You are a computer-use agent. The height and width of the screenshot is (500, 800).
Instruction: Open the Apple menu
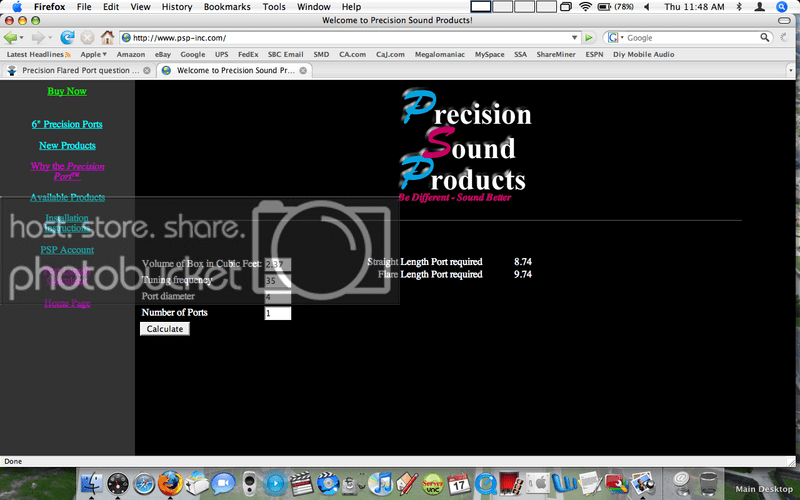click(17, 7)
